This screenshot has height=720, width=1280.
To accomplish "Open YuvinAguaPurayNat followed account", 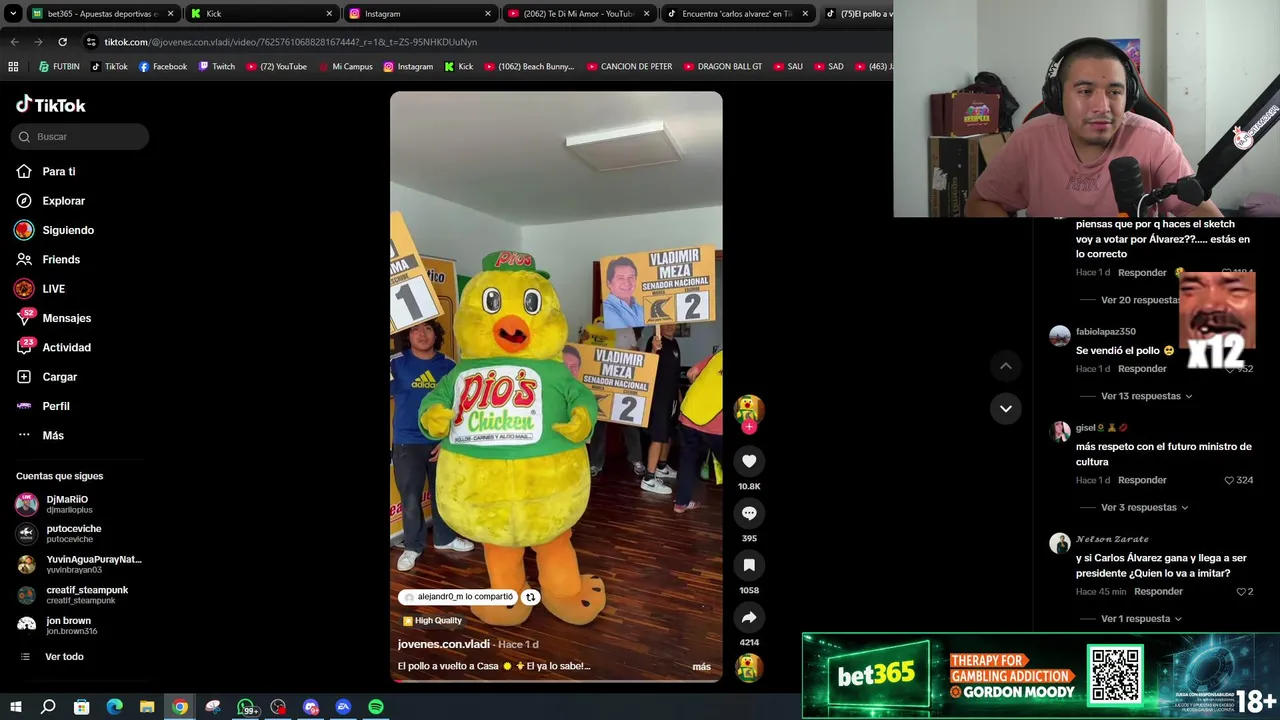I will [x=79, y=565].
